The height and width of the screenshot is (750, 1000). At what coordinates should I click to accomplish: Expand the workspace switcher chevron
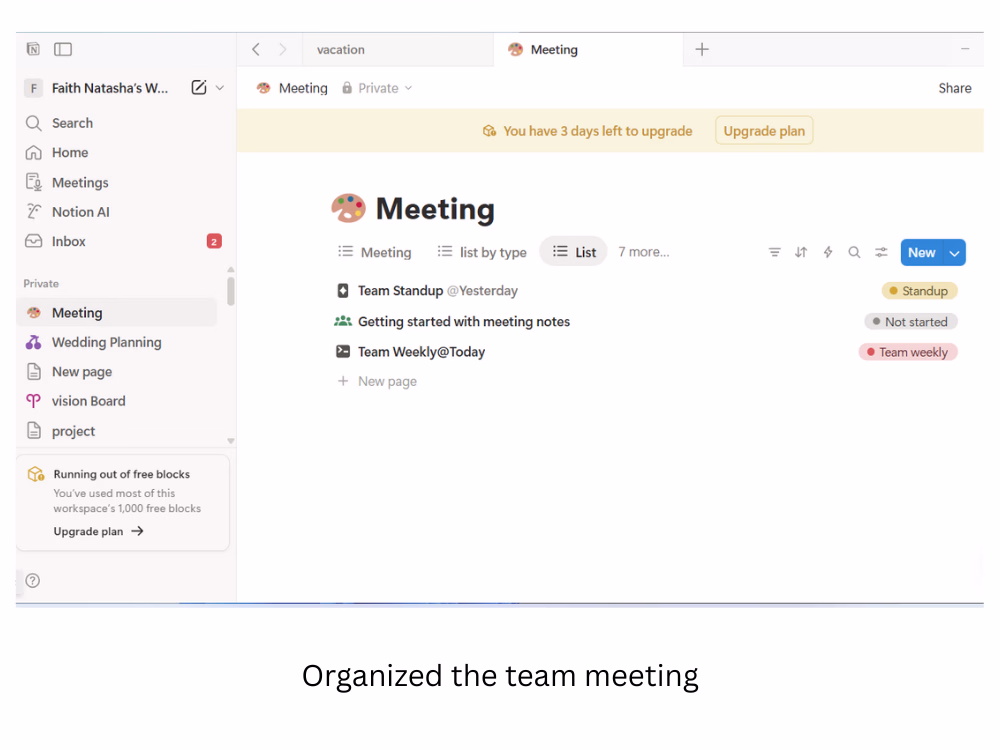220,88
